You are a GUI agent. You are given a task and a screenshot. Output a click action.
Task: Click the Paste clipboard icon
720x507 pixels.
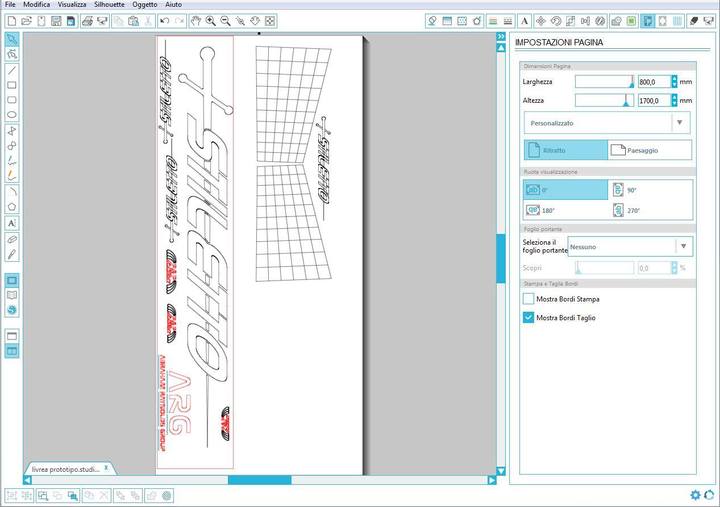coord(133,21)
